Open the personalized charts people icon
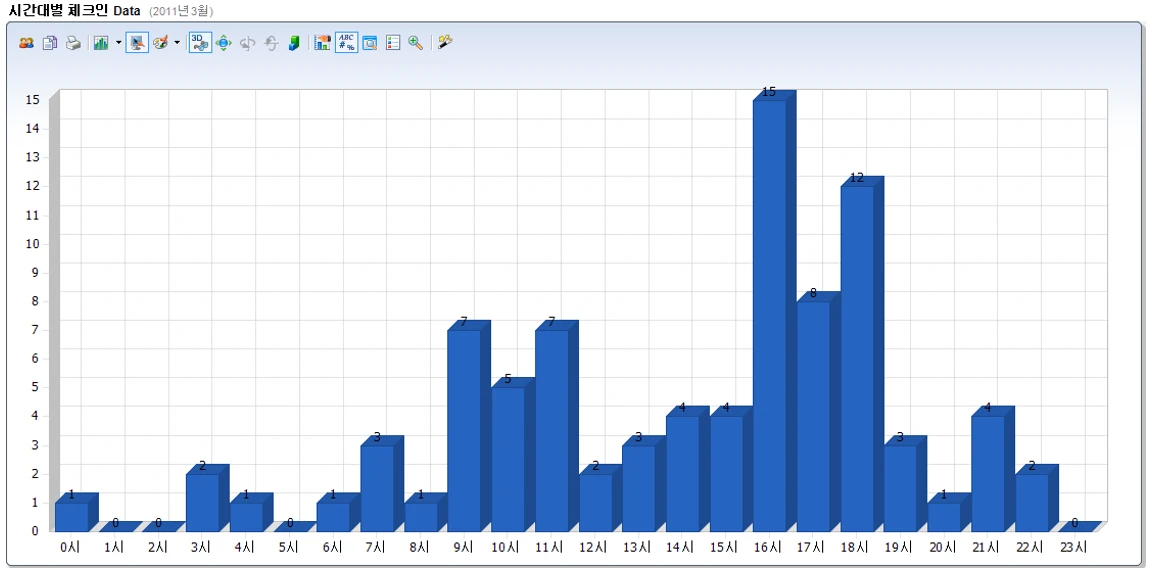Image resolution: width=1151 pixels, height=574 pixels. pyautogui.click(x=26, y=43)
